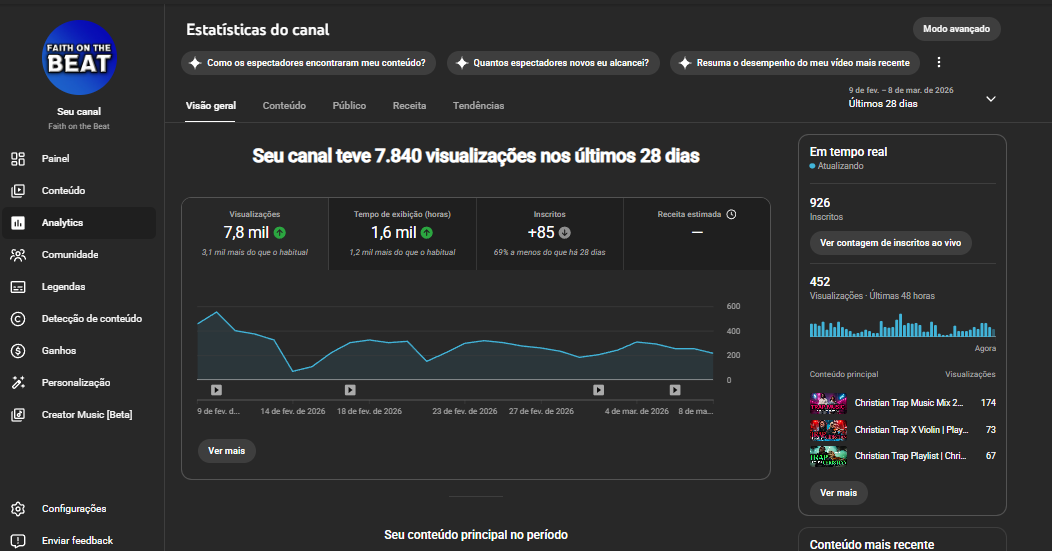Open the Painel dashboard icon
Viewport: 1052px width, 551px height.
click(x=18, y=158)
